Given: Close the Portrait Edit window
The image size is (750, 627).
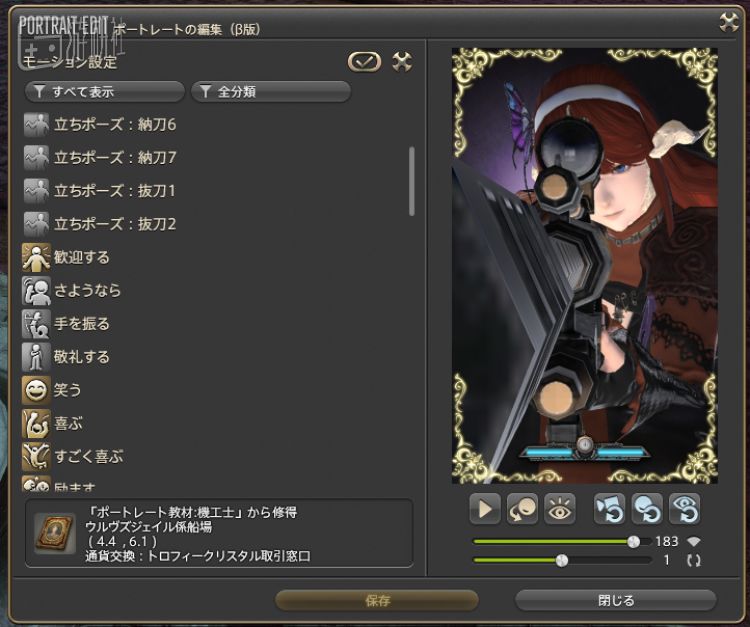Looking at the screenshot, I should click(x=728, y=22).
